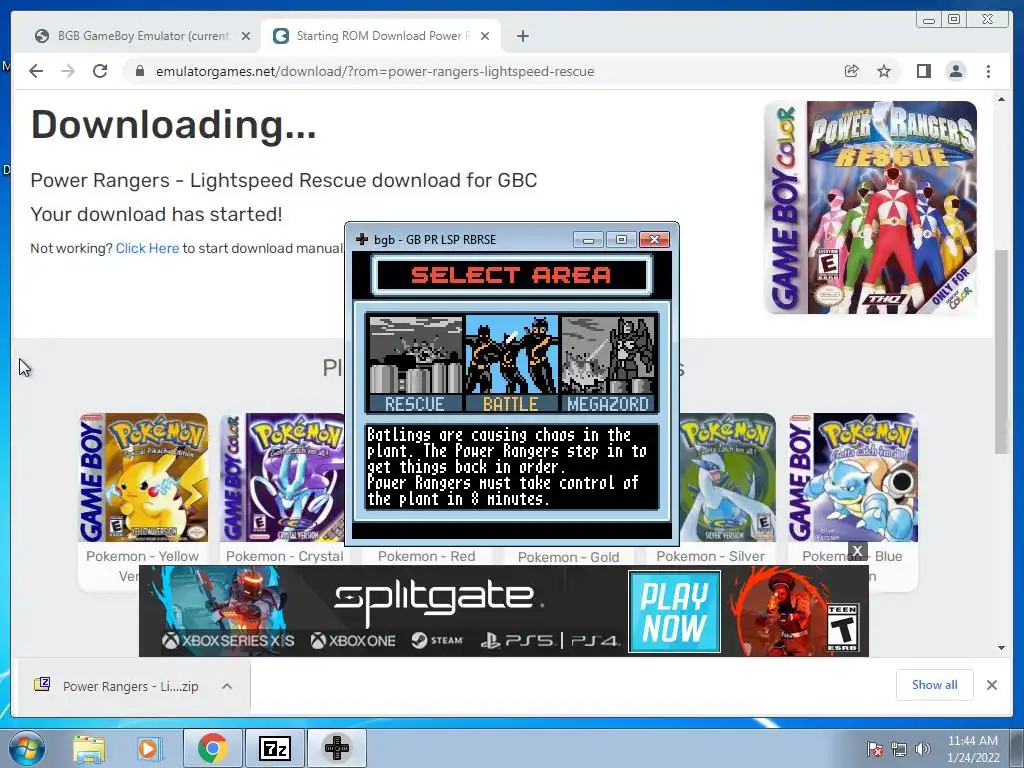Launch Windows Media Player from taskbar
Screen dimensions: 1024x768
148,748
